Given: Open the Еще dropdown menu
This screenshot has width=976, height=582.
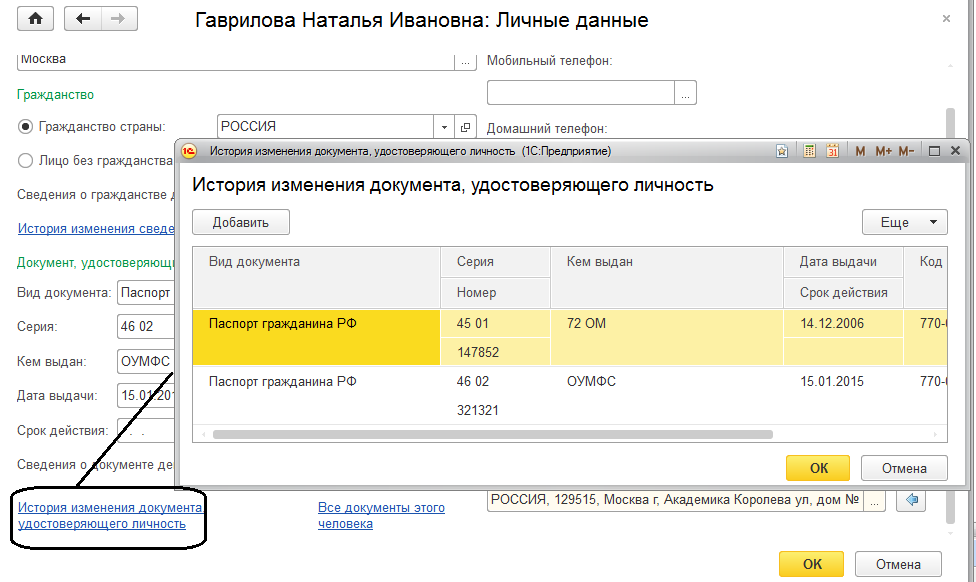Looking at the screenshot, I should [904, 222].
